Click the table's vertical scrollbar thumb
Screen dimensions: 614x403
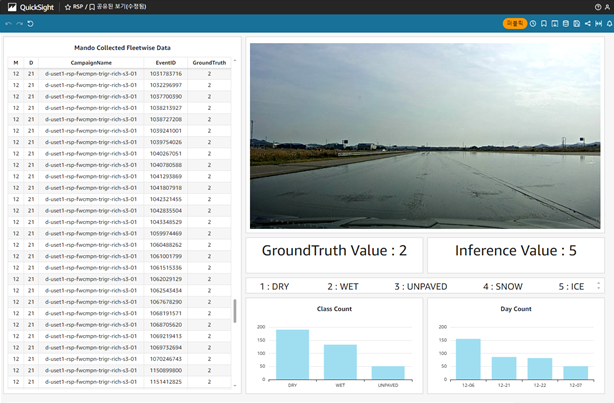click(235, 311)
